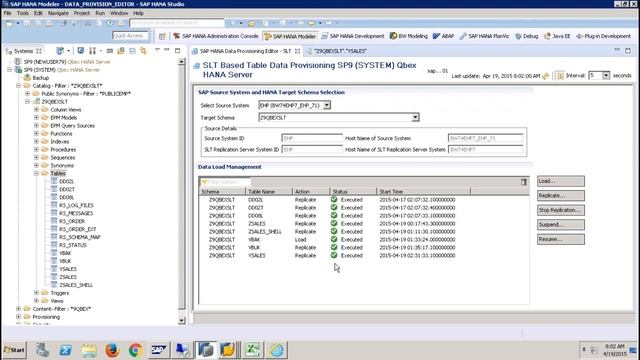640x360 pixels.
Task: Open PowerShell from the taskbar
Action: click(x=65, y=350)
